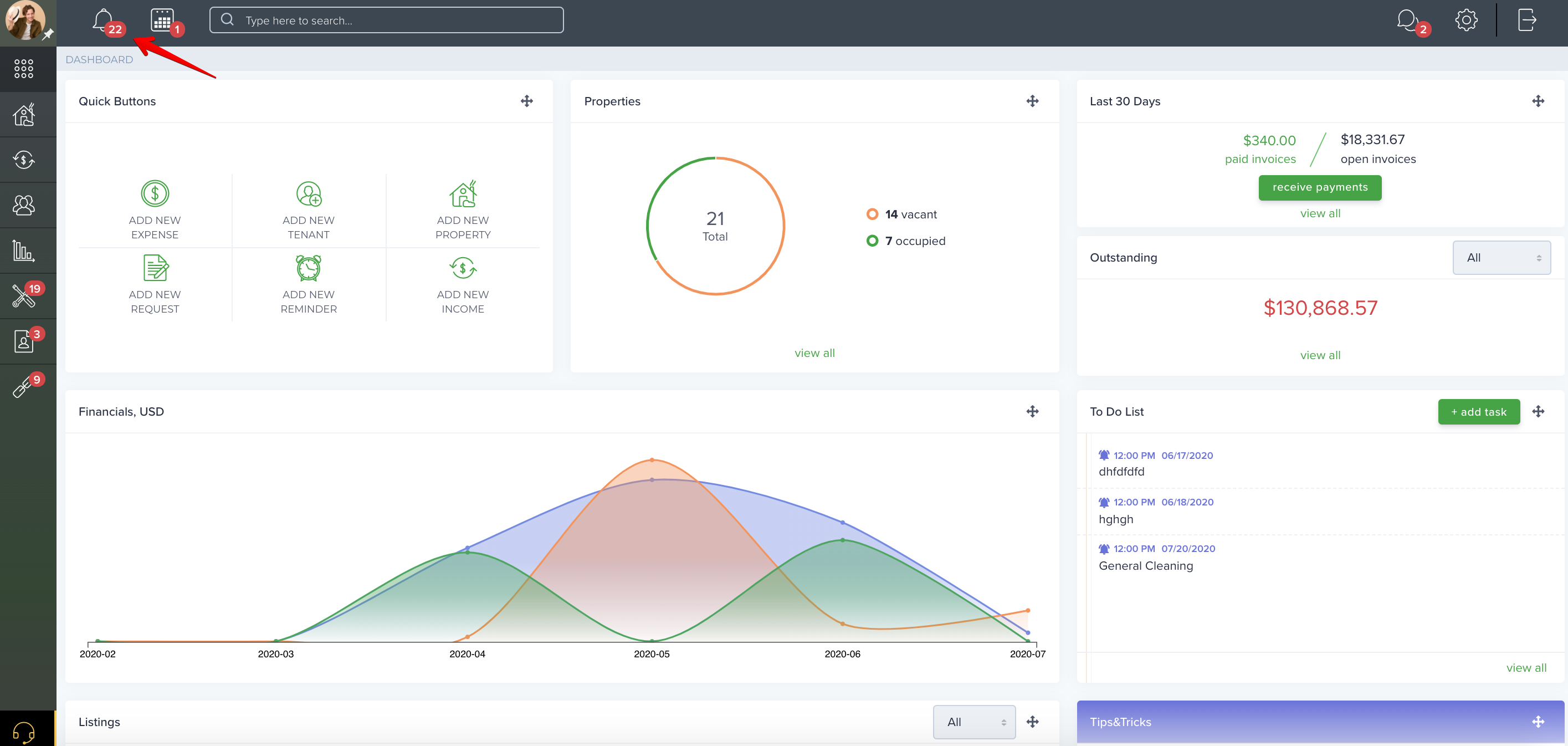Click move handle on Listings widget
The image size is (1568, 746).
click(1032, 722)
